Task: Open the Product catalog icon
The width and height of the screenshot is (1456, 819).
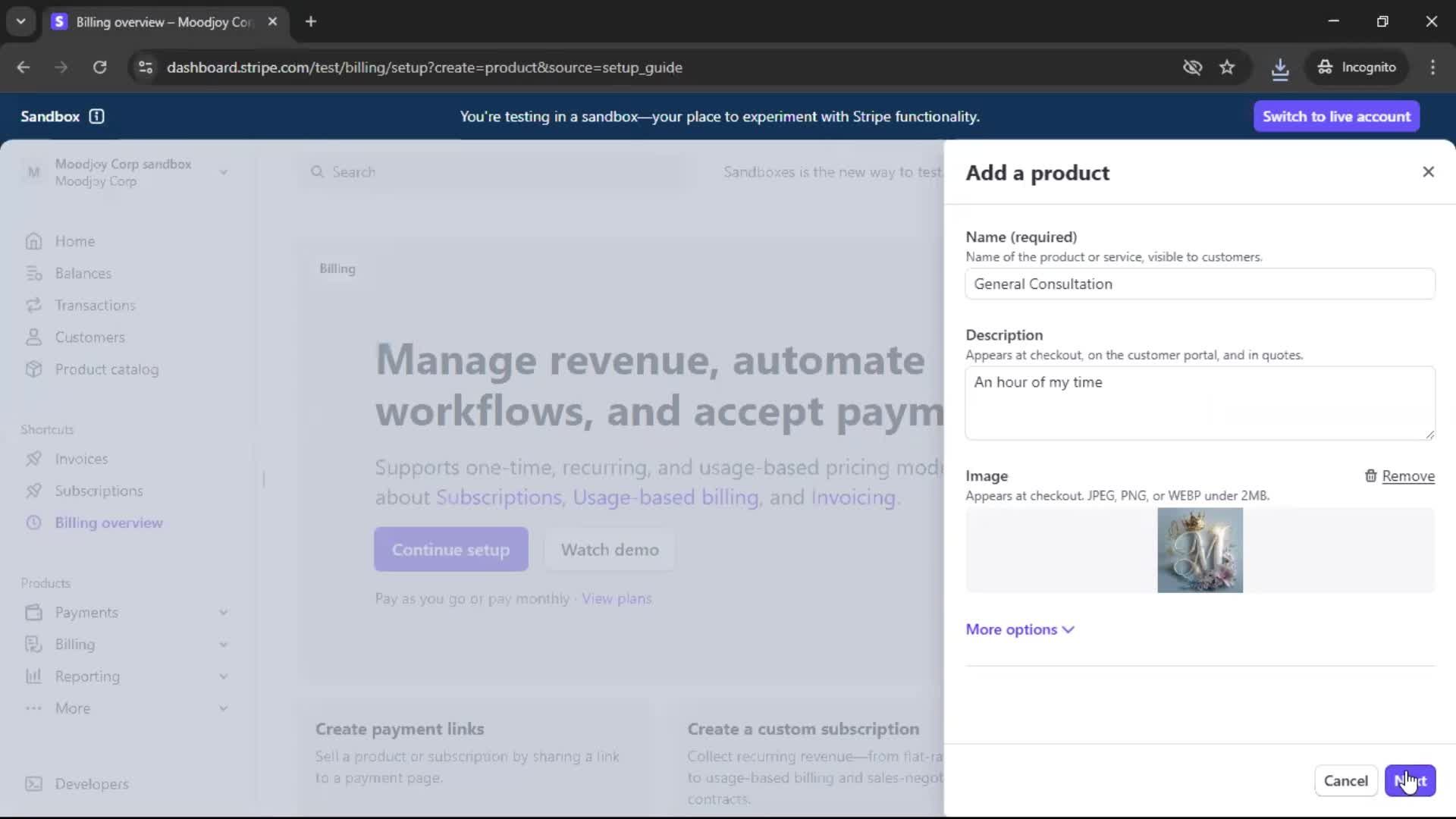Action: 33,369
